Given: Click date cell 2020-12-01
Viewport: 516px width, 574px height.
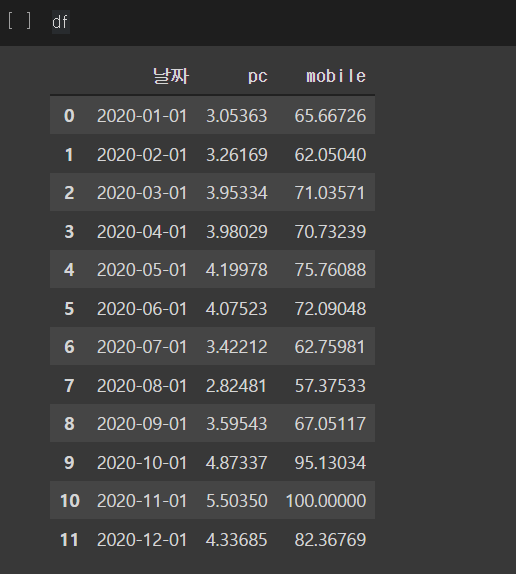Looking at the screenshot, I should 142,540.
